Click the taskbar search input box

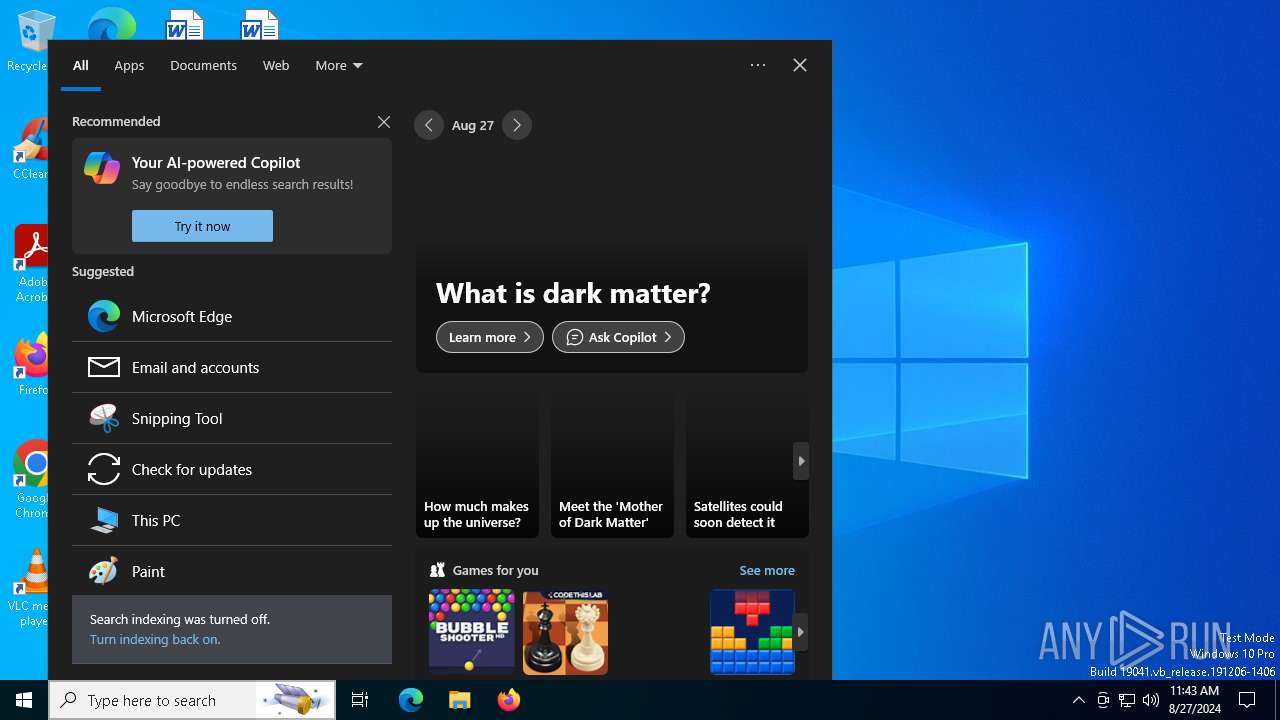[193, 700]
